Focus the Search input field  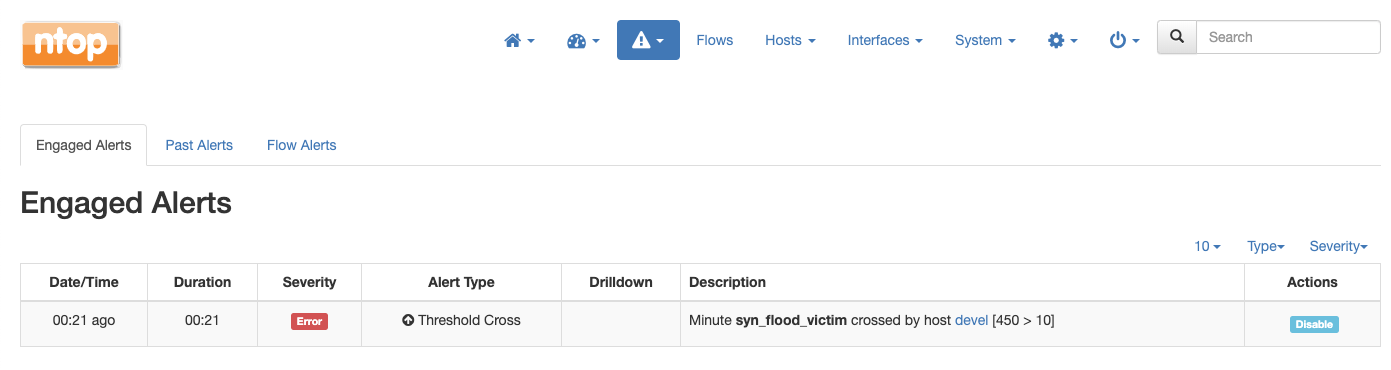pyautogui.click(x=1288, y=37)
